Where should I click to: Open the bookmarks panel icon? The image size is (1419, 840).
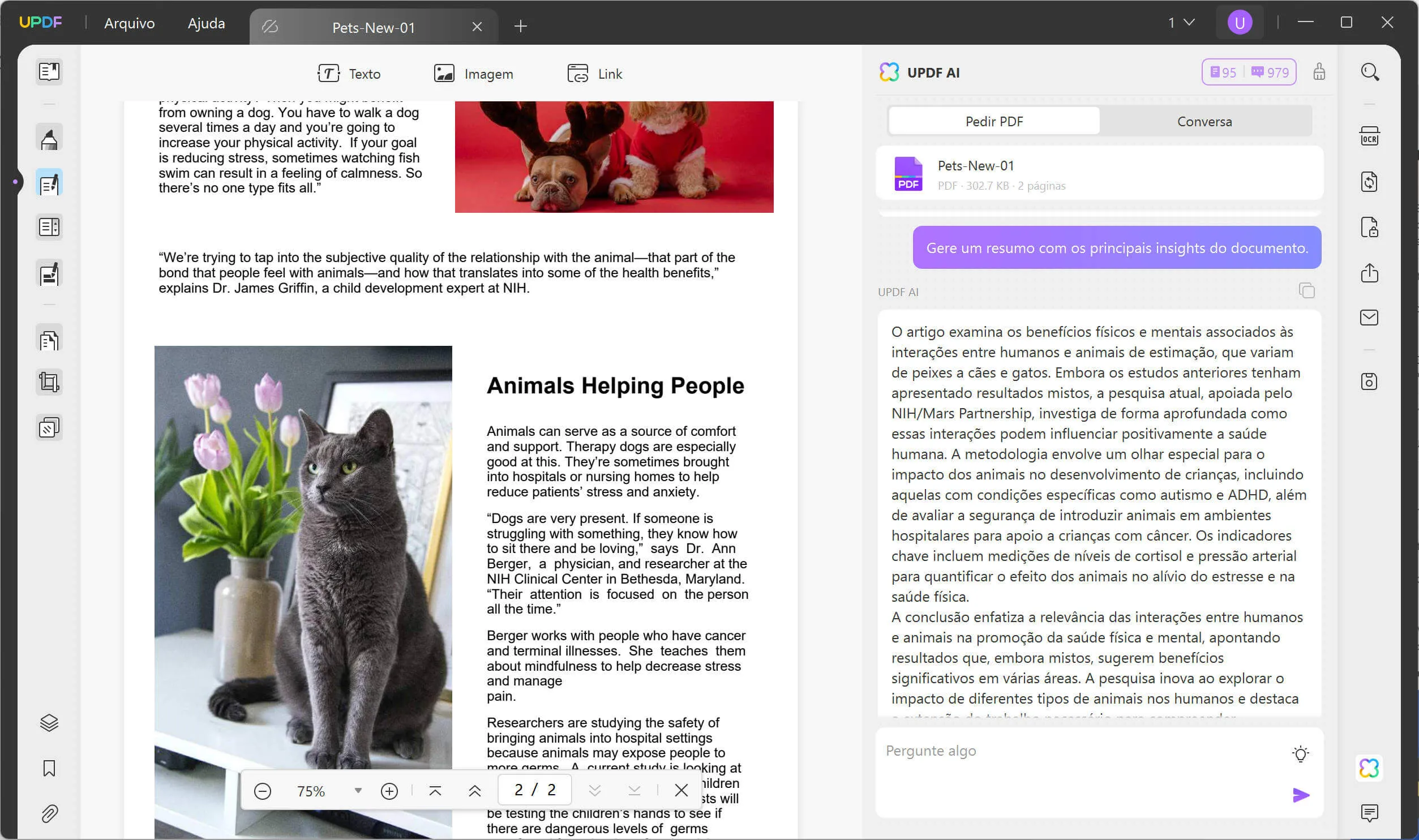tap(49, 768)
